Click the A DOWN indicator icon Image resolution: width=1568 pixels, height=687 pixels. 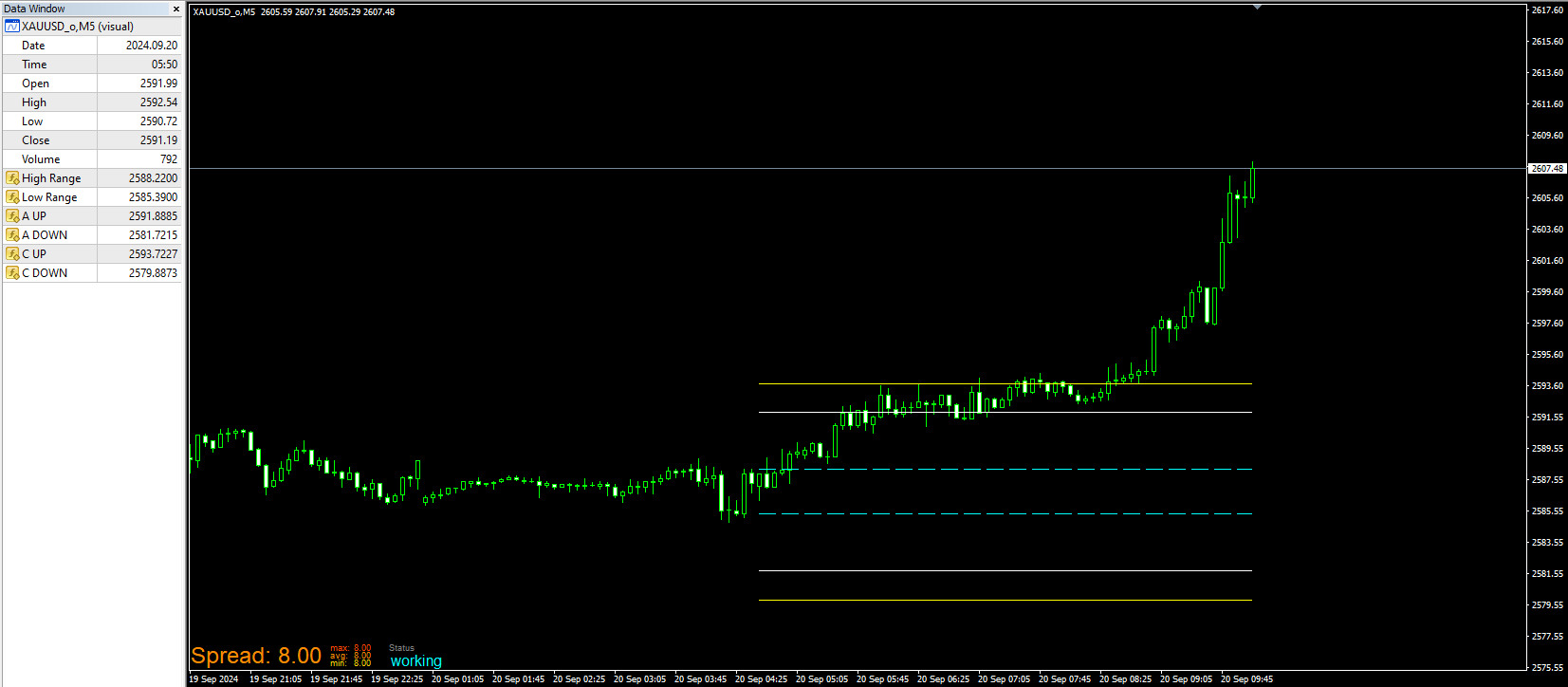[x=12, y=235]
